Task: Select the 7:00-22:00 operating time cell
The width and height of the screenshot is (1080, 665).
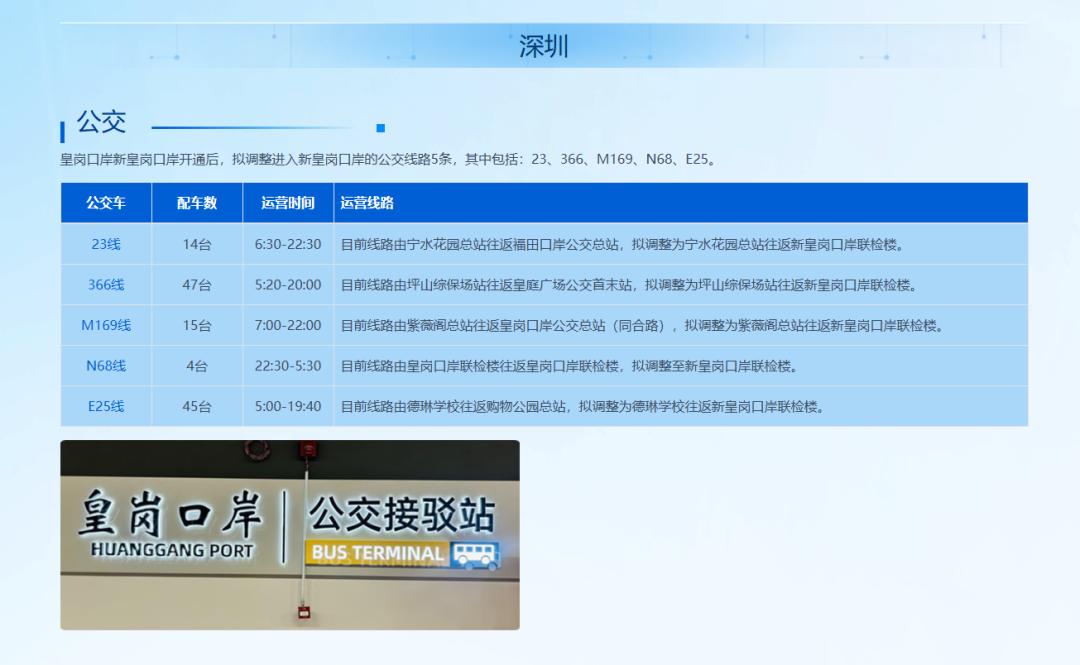Action: point(288,325)
